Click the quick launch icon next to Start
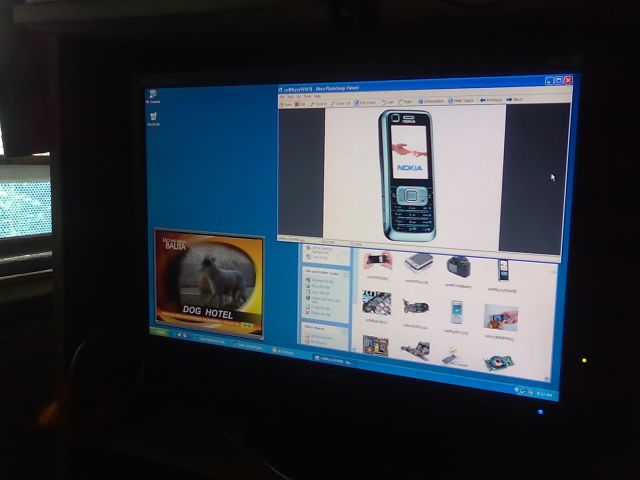640x480 pixels. (x=179, y=336)
